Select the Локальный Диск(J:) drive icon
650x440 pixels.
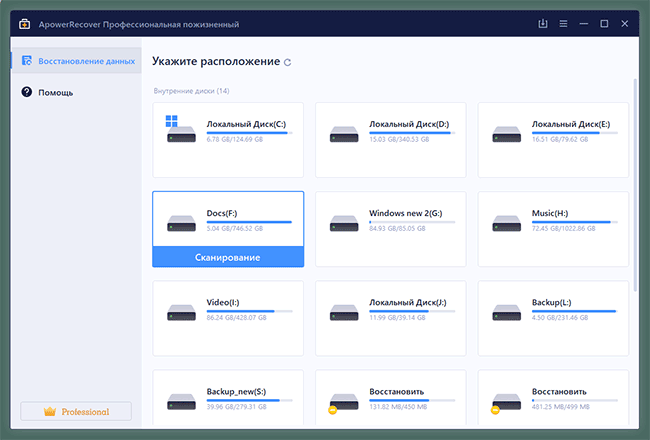click(x=344, y=312)
